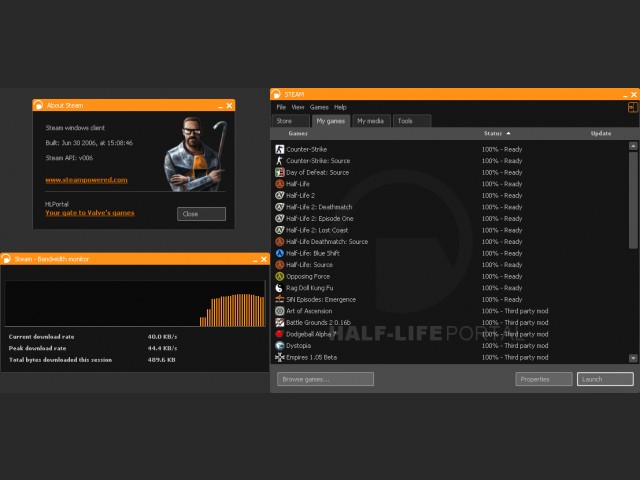Click the orange Half-Life game icon

(x=280, y=184)
